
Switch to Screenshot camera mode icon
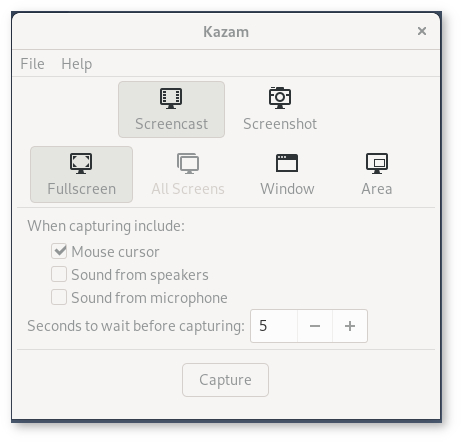click(280, 98)
